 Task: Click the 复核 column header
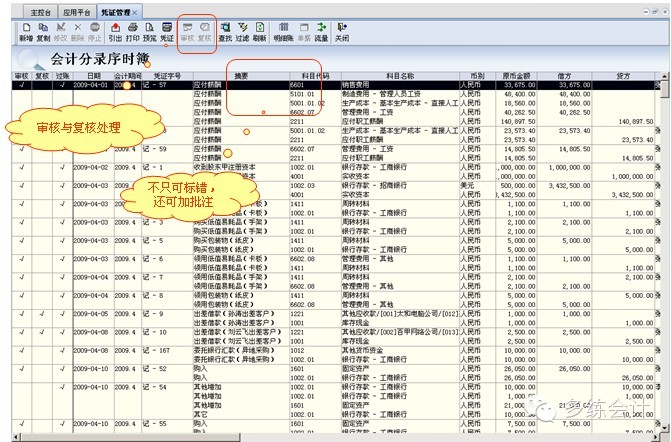pyautogui.click(x=42, y=76)
